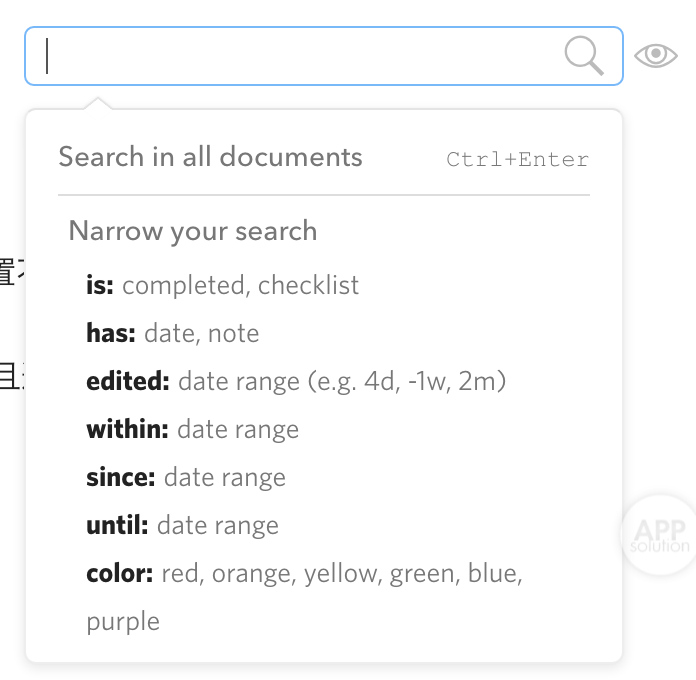Click the magnifying glass search icon

point(584,55)
